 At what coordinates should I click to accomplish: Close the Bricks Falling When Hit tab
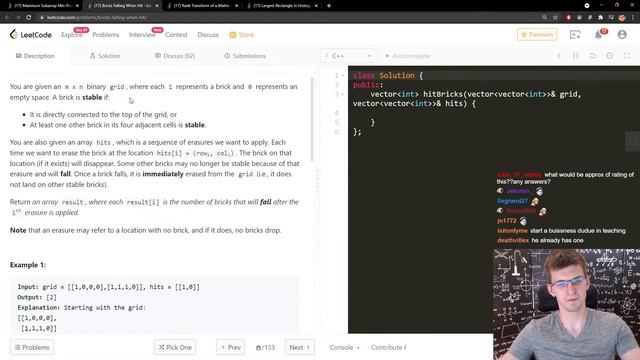(x=157, y=6)
